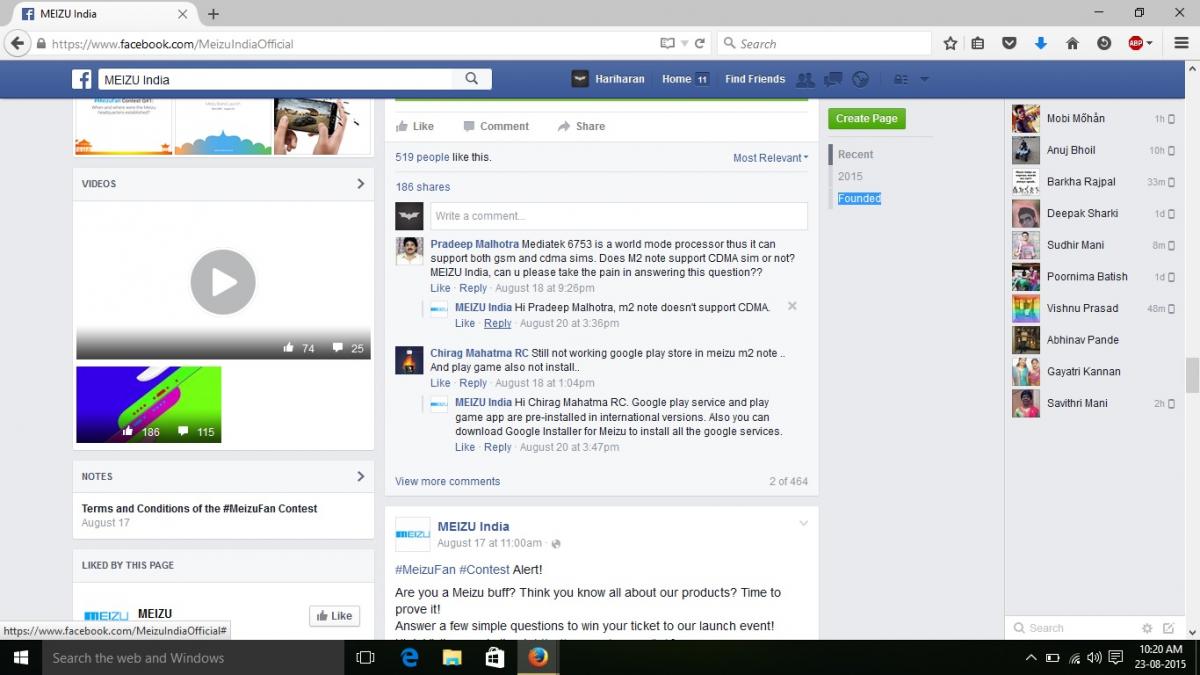Click the Facebook logo icon
Screen dimensions: 1200x675
tap(82, 80)
